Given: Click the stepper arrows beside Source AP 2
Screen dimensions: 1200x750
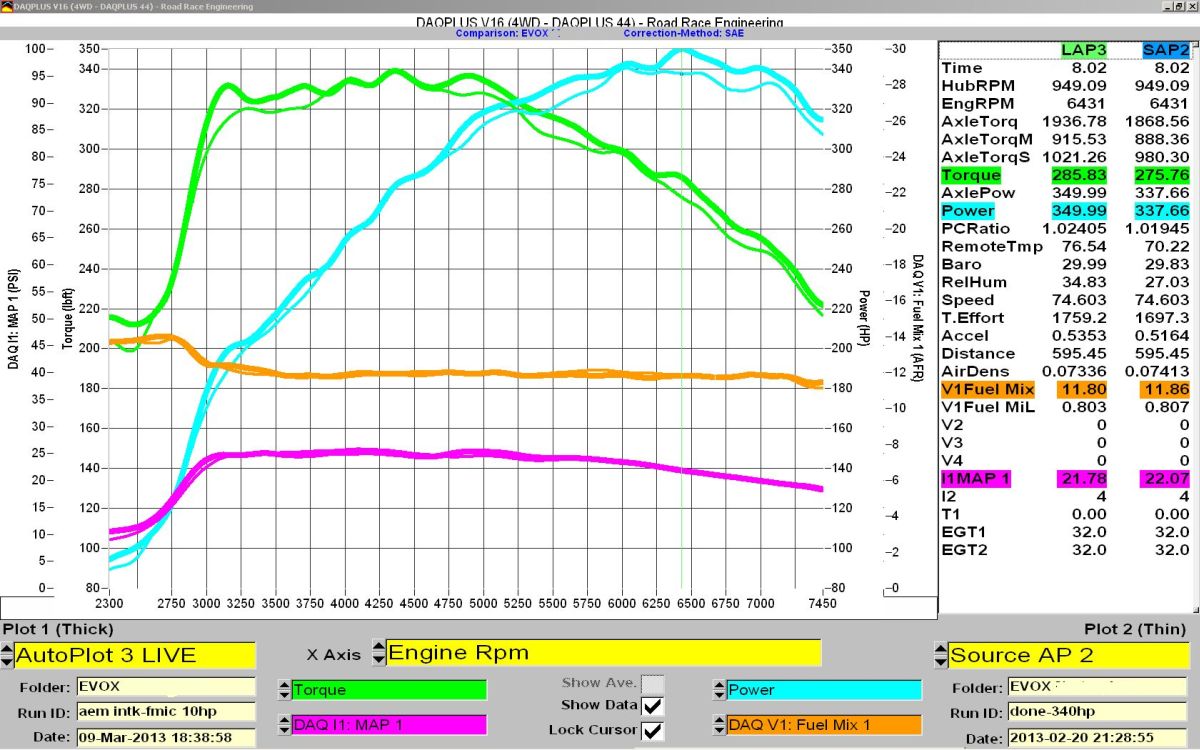Looking at the screenshot, I should coord(939,655).
